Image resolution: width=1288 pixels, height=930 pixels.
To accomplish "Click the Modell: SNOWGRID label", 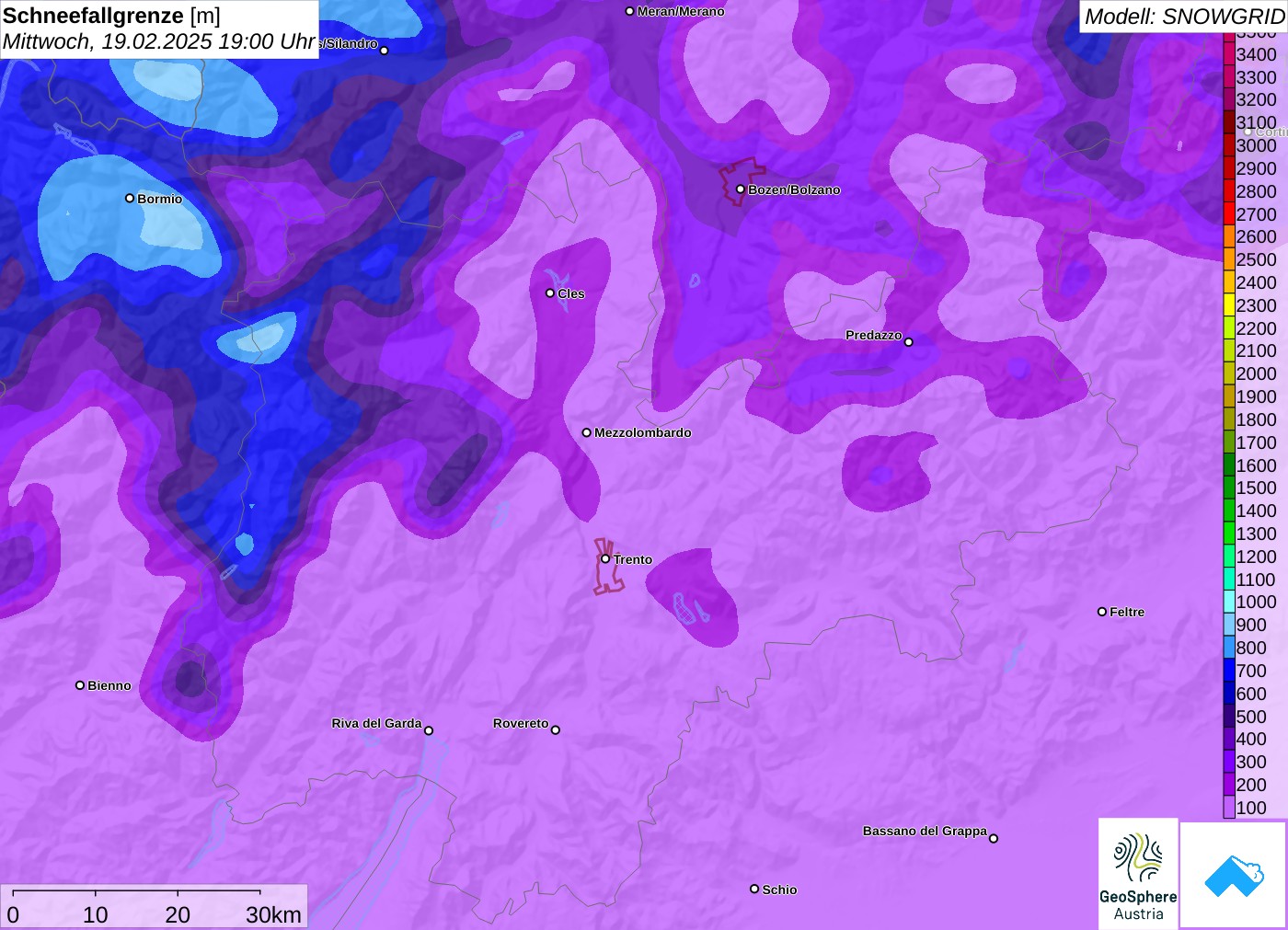I will click(1184, 17).
